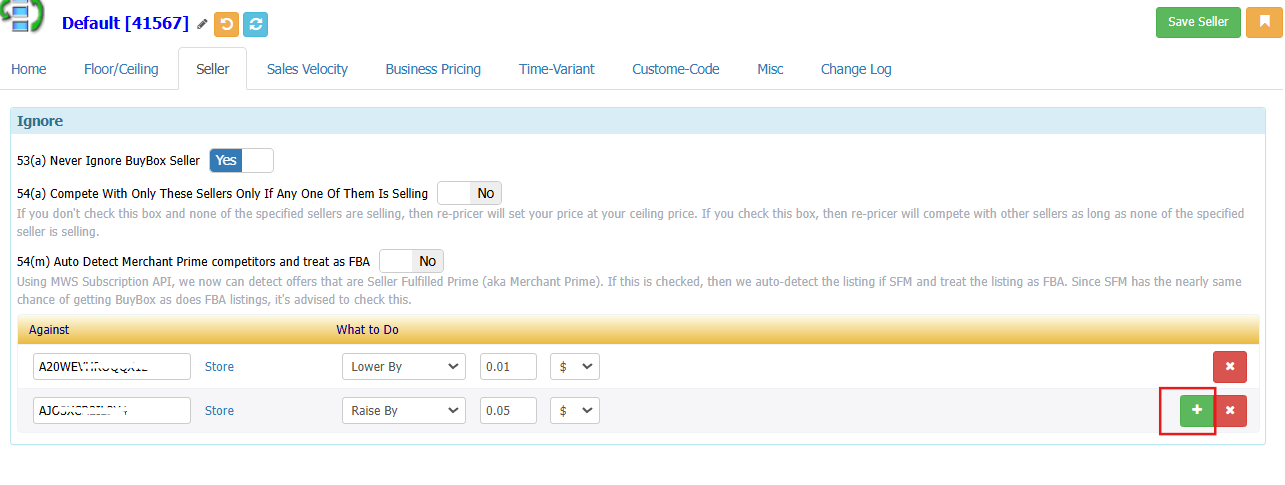The width and height of the screenshot is (1285, 485).
Task: Open the Lower By action dropdown
Action: [403, 367]
